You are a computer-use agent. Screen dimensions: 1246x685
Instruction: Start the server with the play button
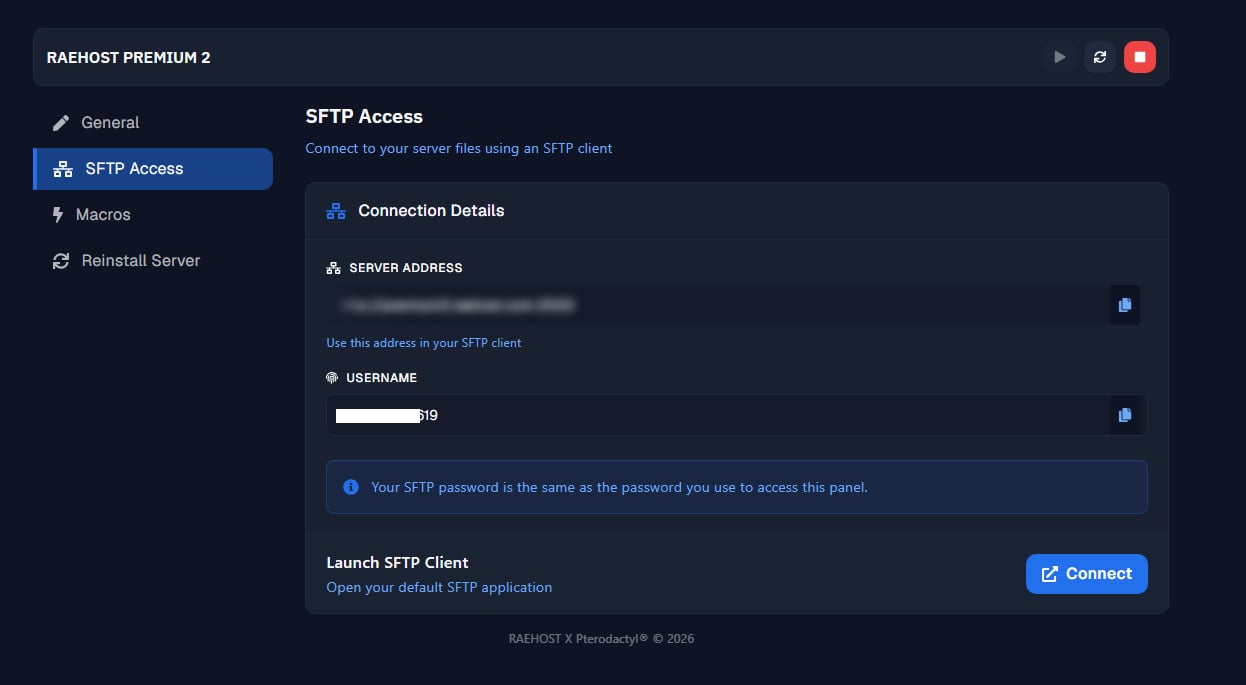[1060, 57]
